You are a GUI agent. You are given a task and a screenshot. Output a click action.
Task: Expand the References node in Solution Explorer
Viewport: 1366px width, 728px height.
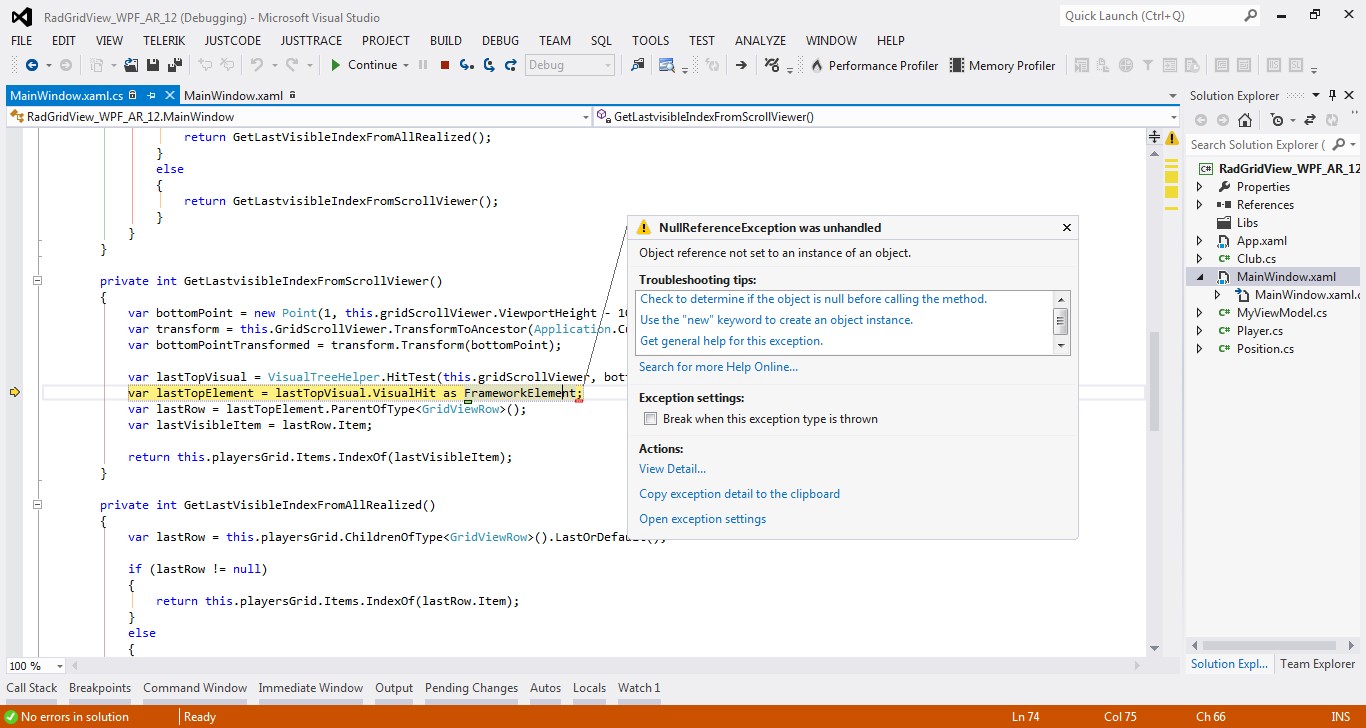point(1200,205)
